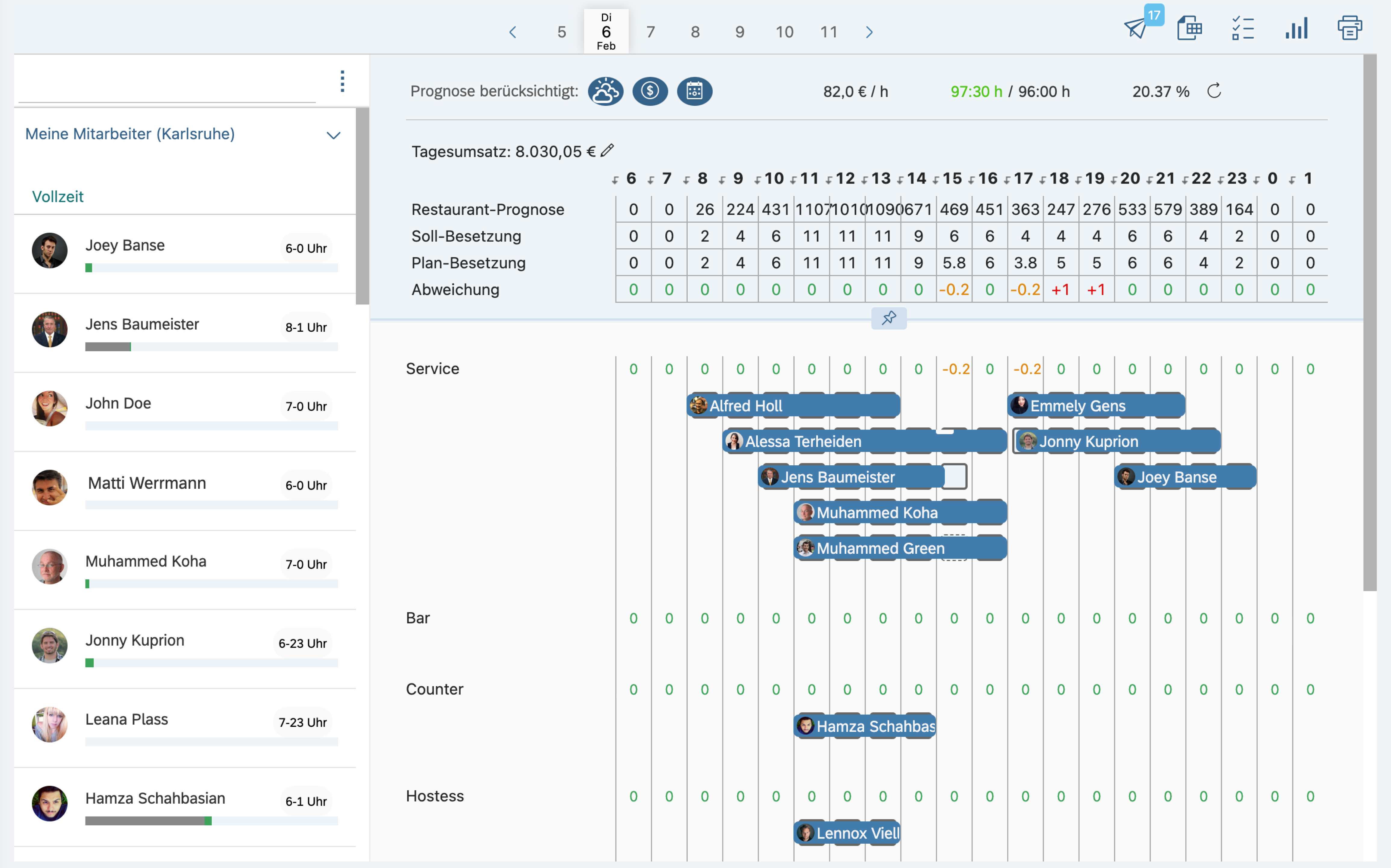Viewport: 1391px width, 868px height.
Task: Open the checklist tasks icon
Action: pyautogui.click(x=1242, y=28)
